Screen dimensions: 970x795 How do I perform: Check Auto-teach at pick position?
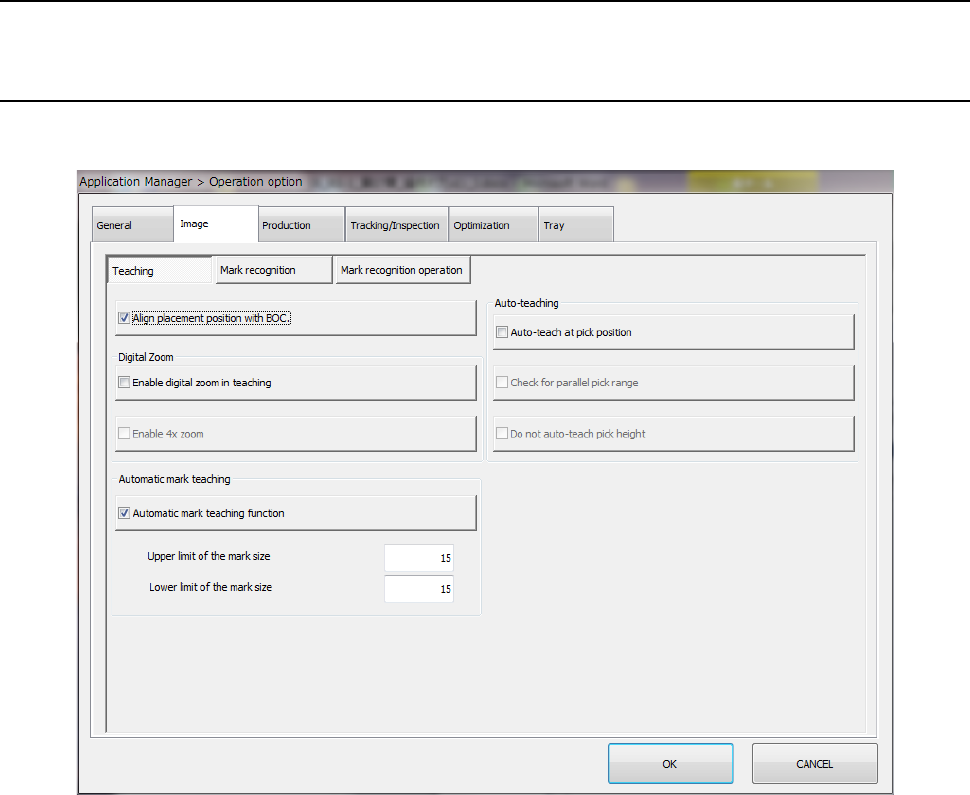point(502,332)
